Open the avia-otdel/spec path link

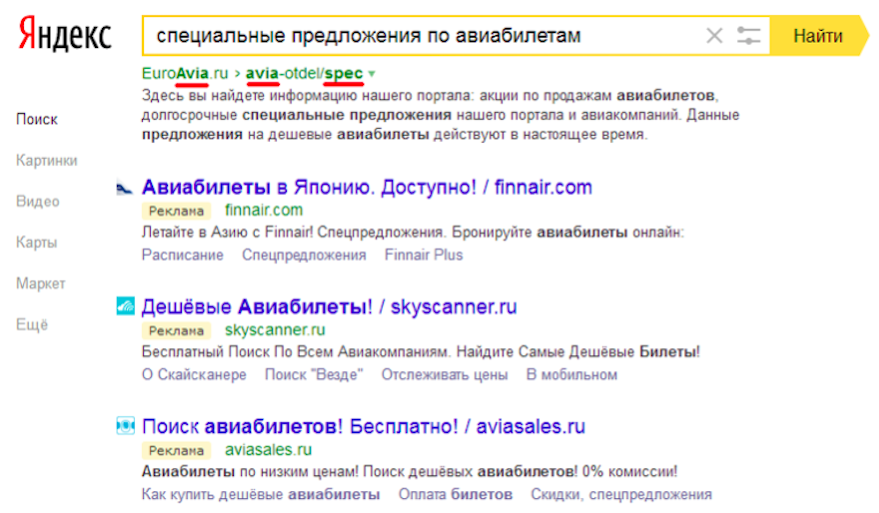pos(304,73)
